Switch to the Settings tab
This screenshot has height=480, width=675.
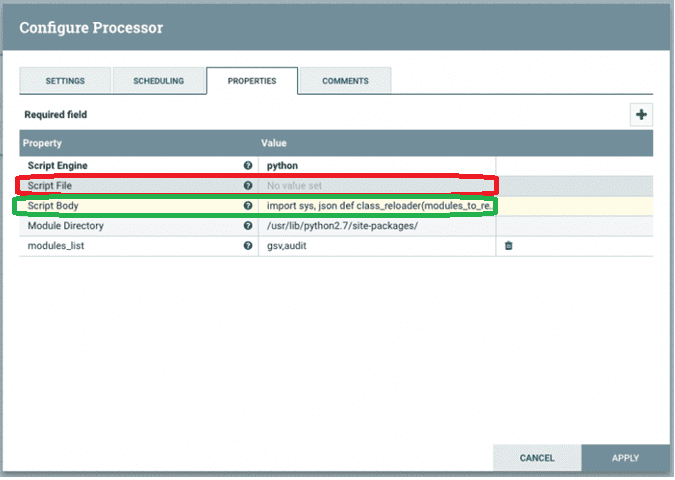65,81
